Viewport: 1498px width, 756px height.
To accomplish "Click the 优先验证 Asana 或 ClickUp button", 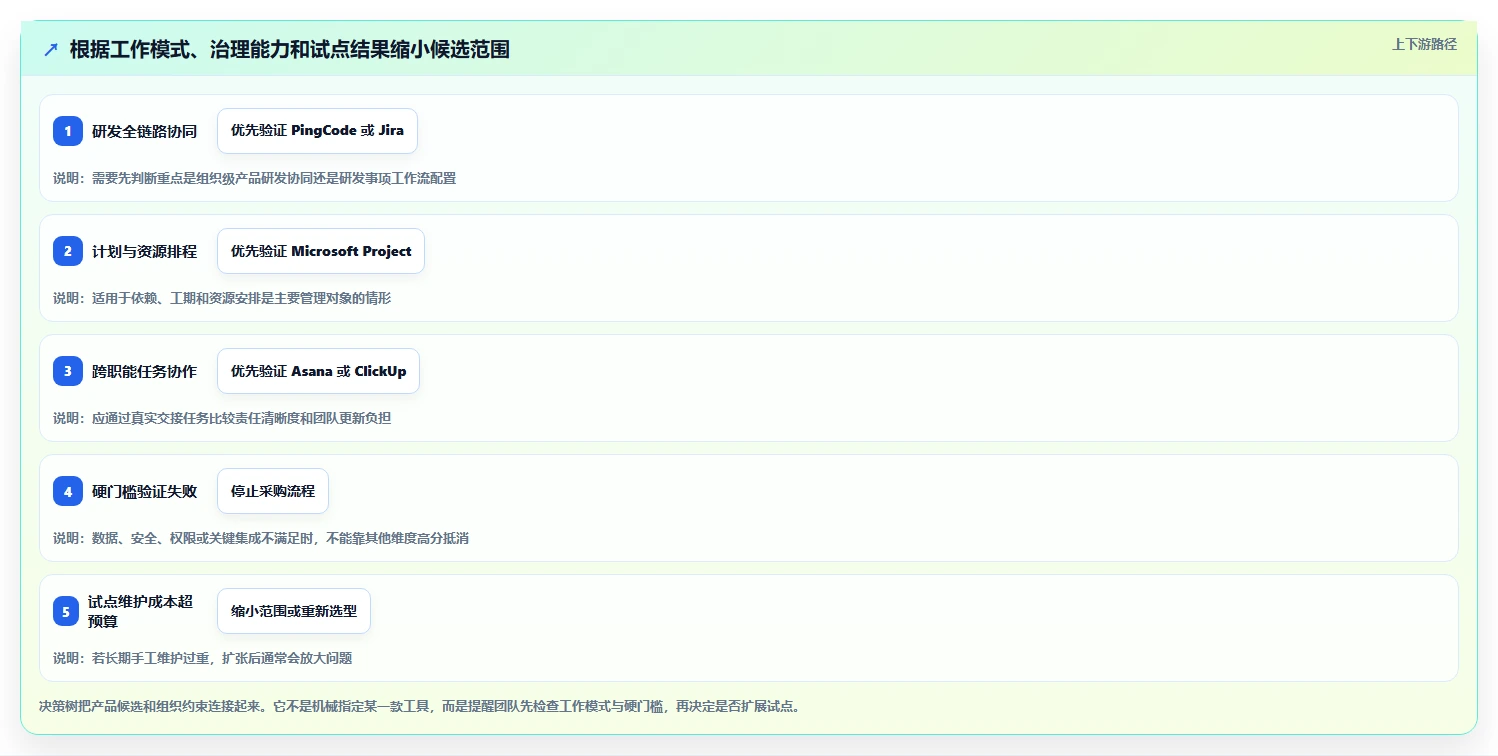I will point(318,371).
